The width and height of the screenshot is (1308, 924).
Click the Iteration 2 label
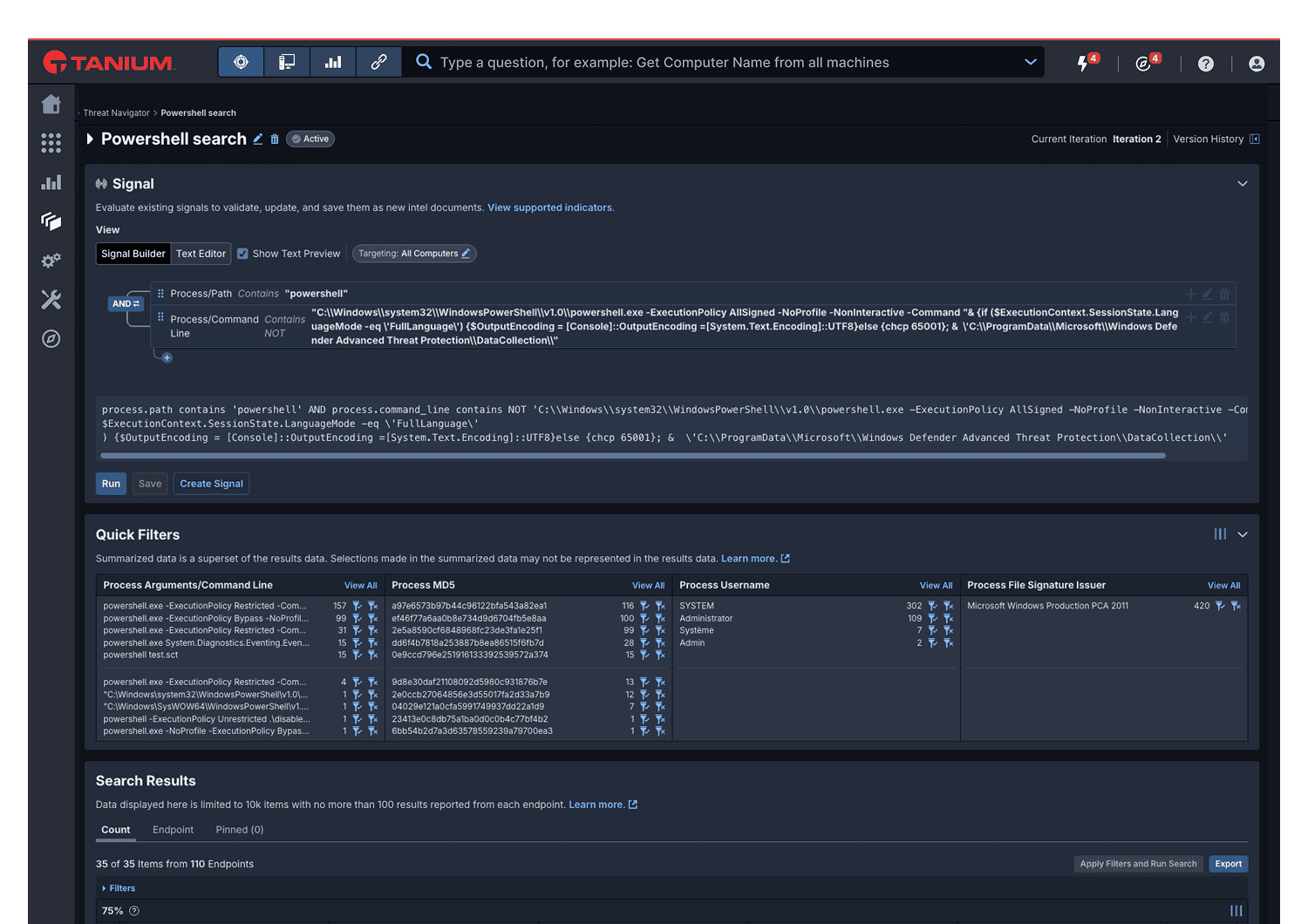1136,139
